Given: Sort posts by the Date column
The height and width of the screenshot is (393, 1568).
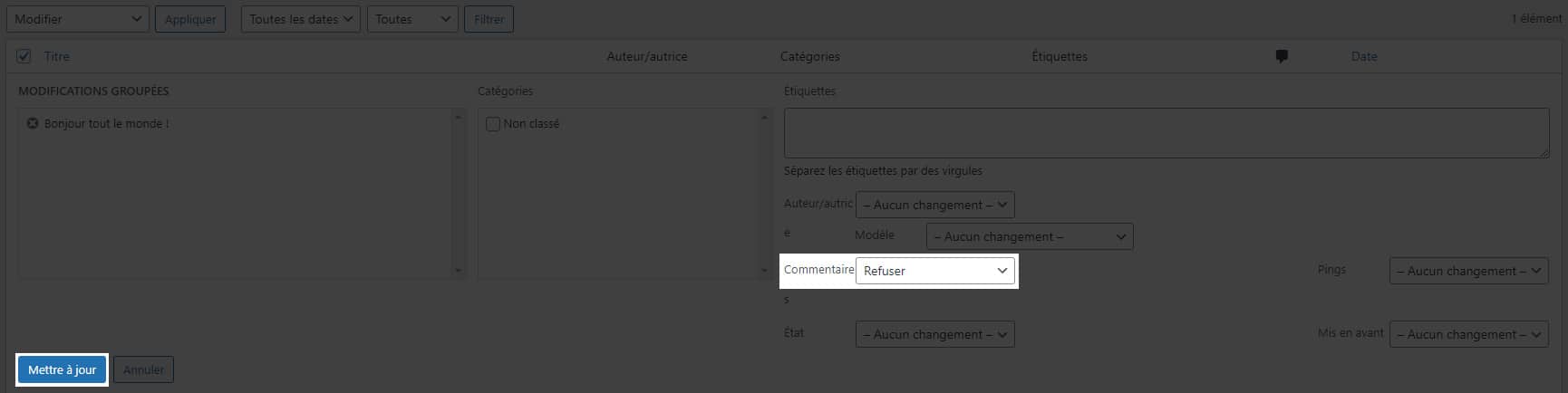Looking at the screenshot, I should (1363, 56).
